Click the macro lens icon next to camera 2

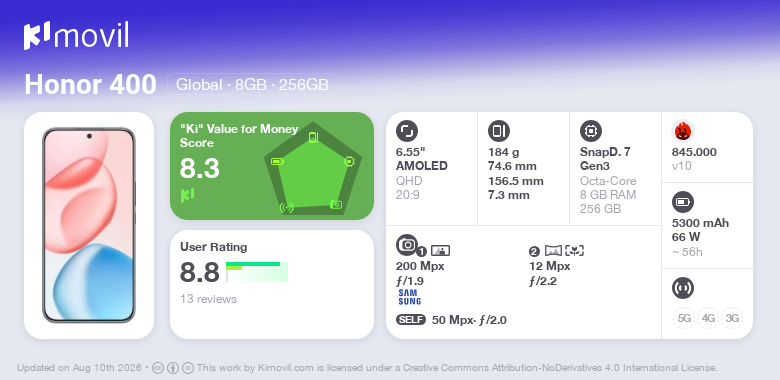[574, 251]
